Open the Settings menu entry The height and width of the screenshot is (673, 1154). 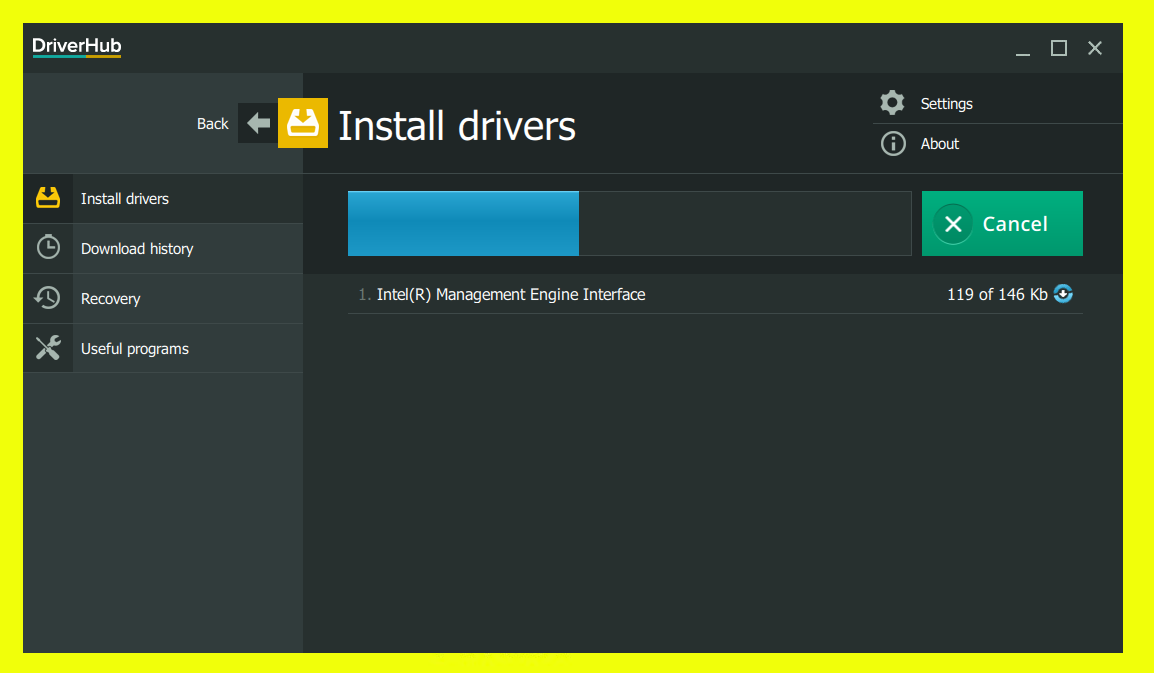(x=946, y=103)
